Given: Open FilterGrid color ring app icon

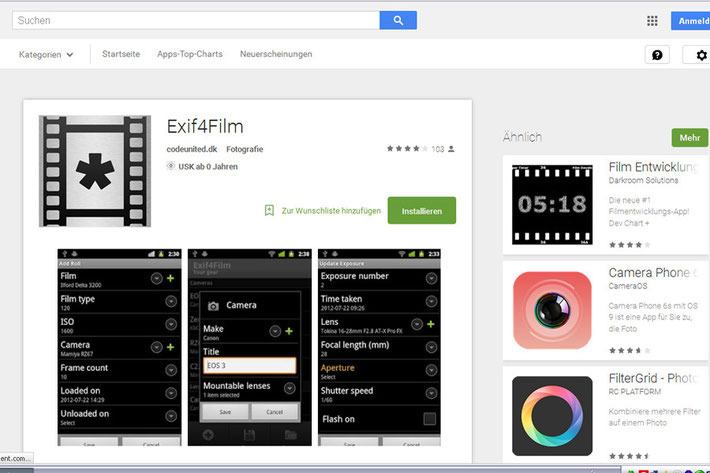Looking at the screenshot, I should [552, 416].
